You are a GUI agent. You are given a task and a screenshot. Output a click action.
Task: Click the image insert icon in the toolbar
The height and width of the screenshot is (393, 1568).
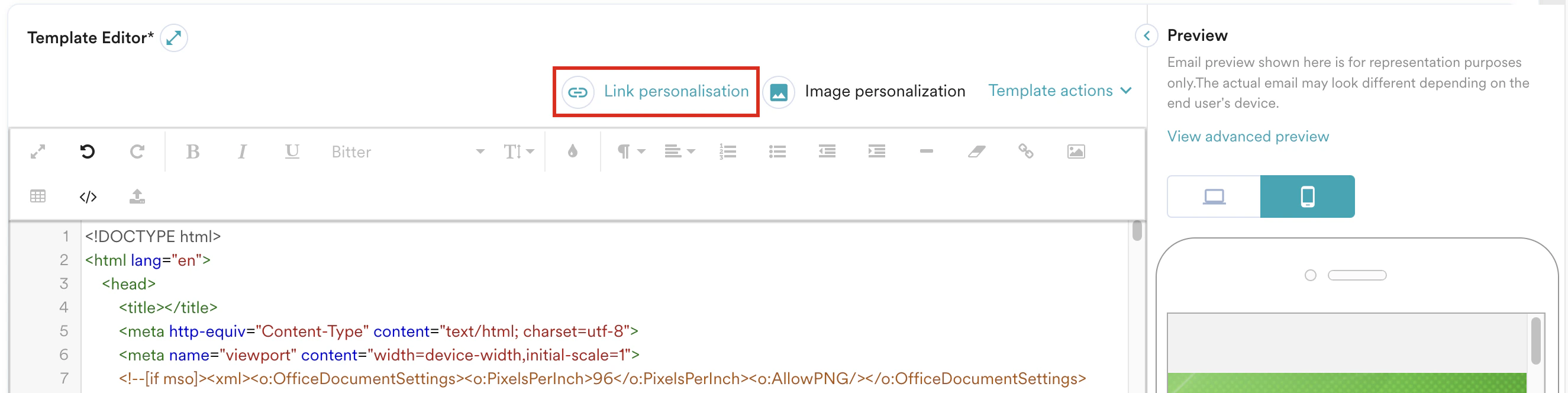(x=1076, y=152)
